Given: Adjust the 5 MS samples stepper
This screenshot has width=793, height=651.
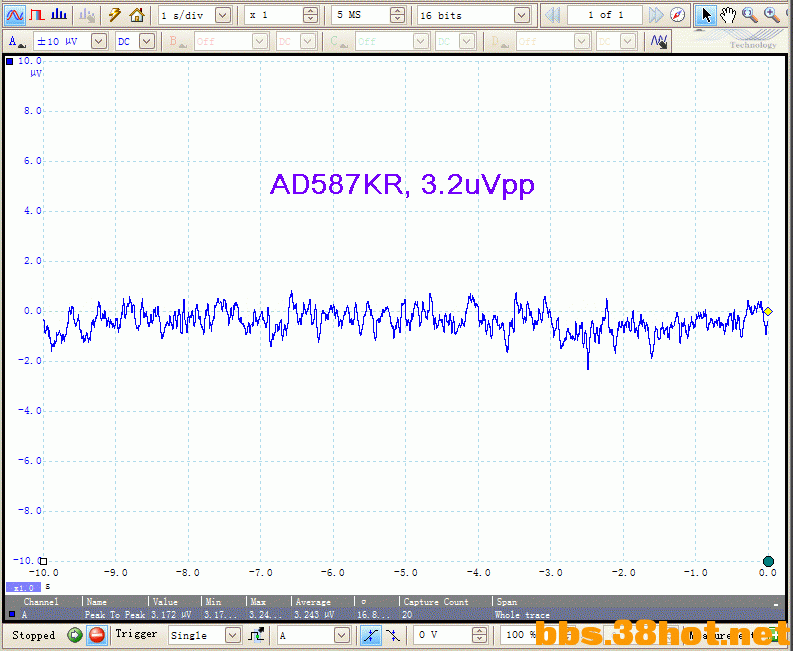Looking at the screenshot, I should 398,15.
